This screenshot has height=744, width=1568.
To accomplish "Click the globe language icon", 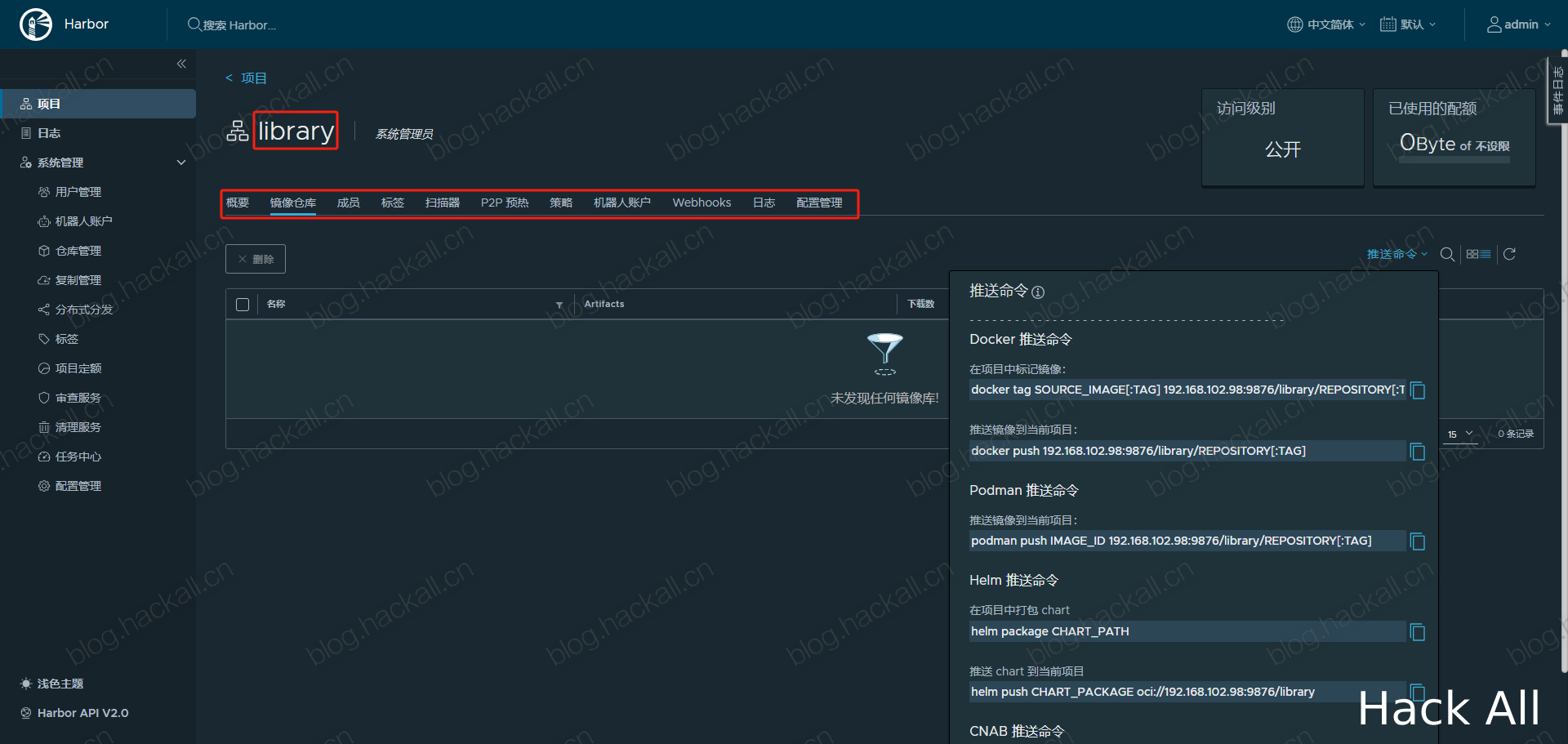I will 1295,25.
